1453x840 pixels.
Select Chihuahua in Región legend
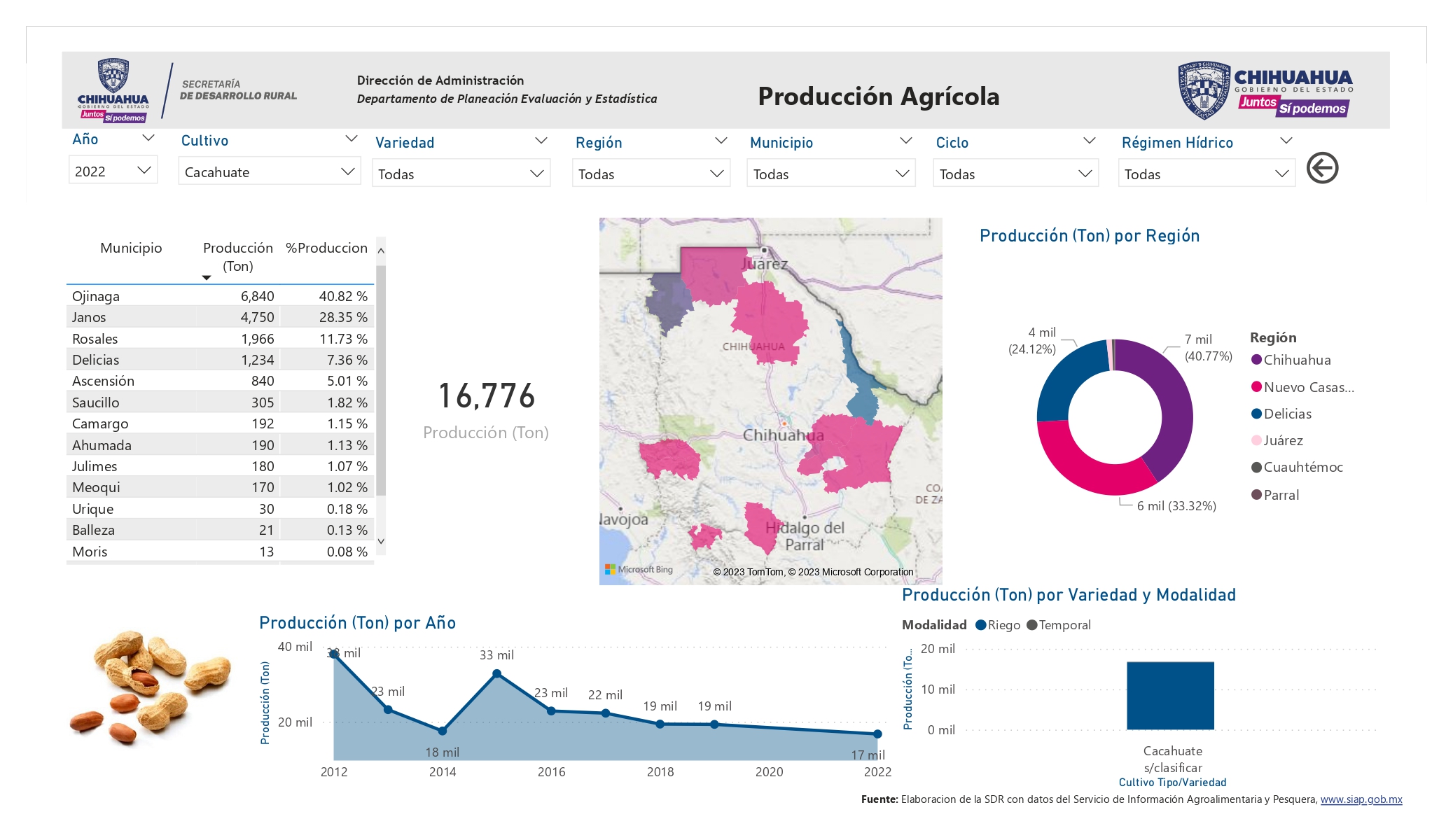pyautogui.click(x=1291, y=360)
